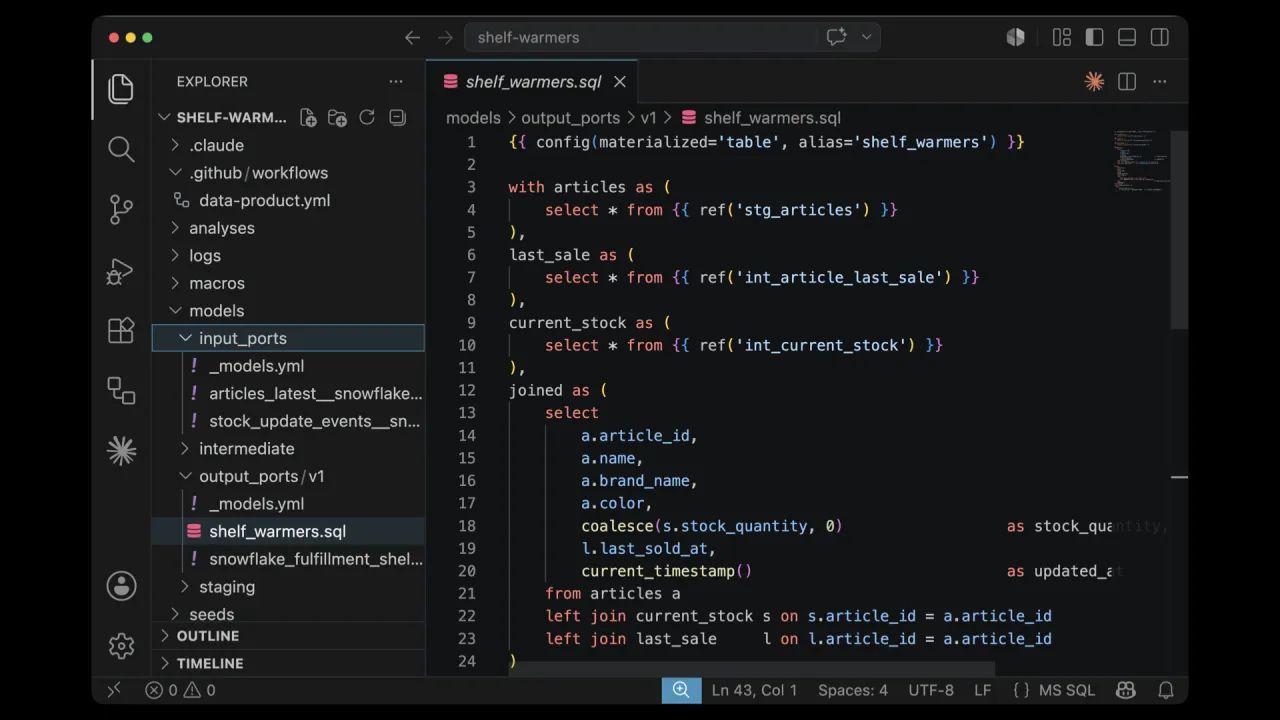Select the shelf_warmers.sql editor tab

533,82
